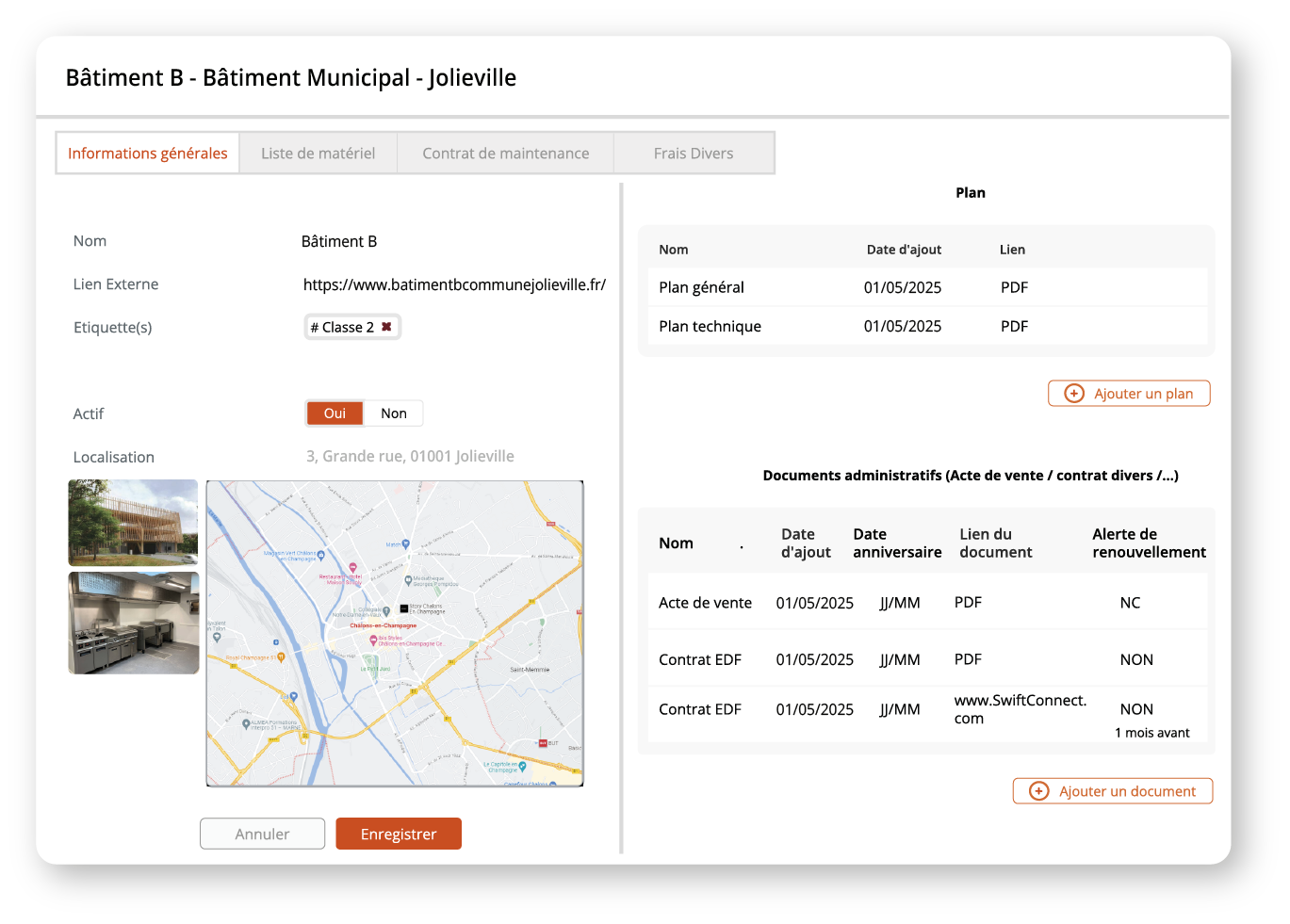Open the Acte de vente PDF document
This screenshot has width=1290, height=924.
[968, 603]
